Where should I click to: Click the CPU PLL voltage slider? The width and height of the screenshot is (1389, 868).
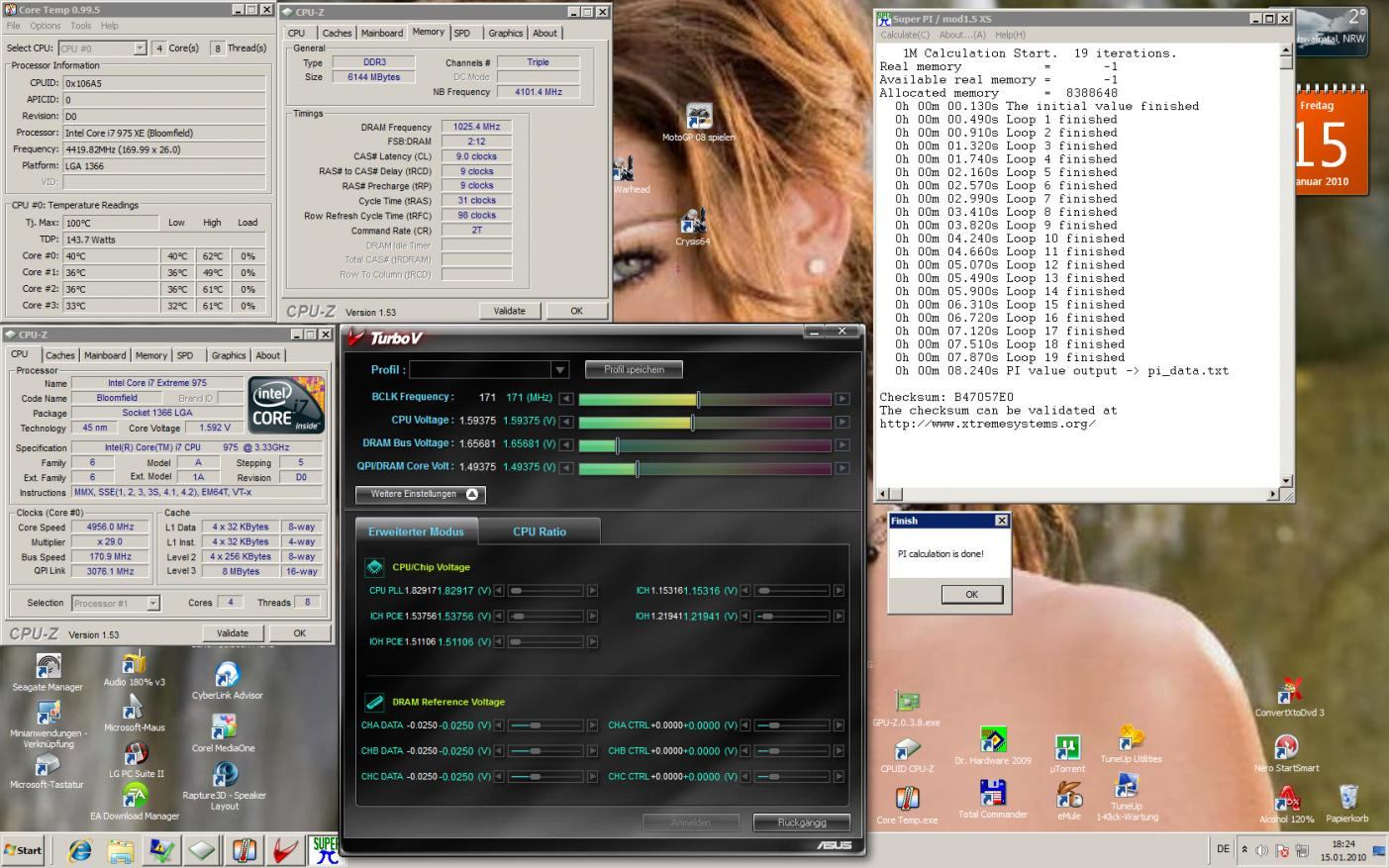coord(546,591)
